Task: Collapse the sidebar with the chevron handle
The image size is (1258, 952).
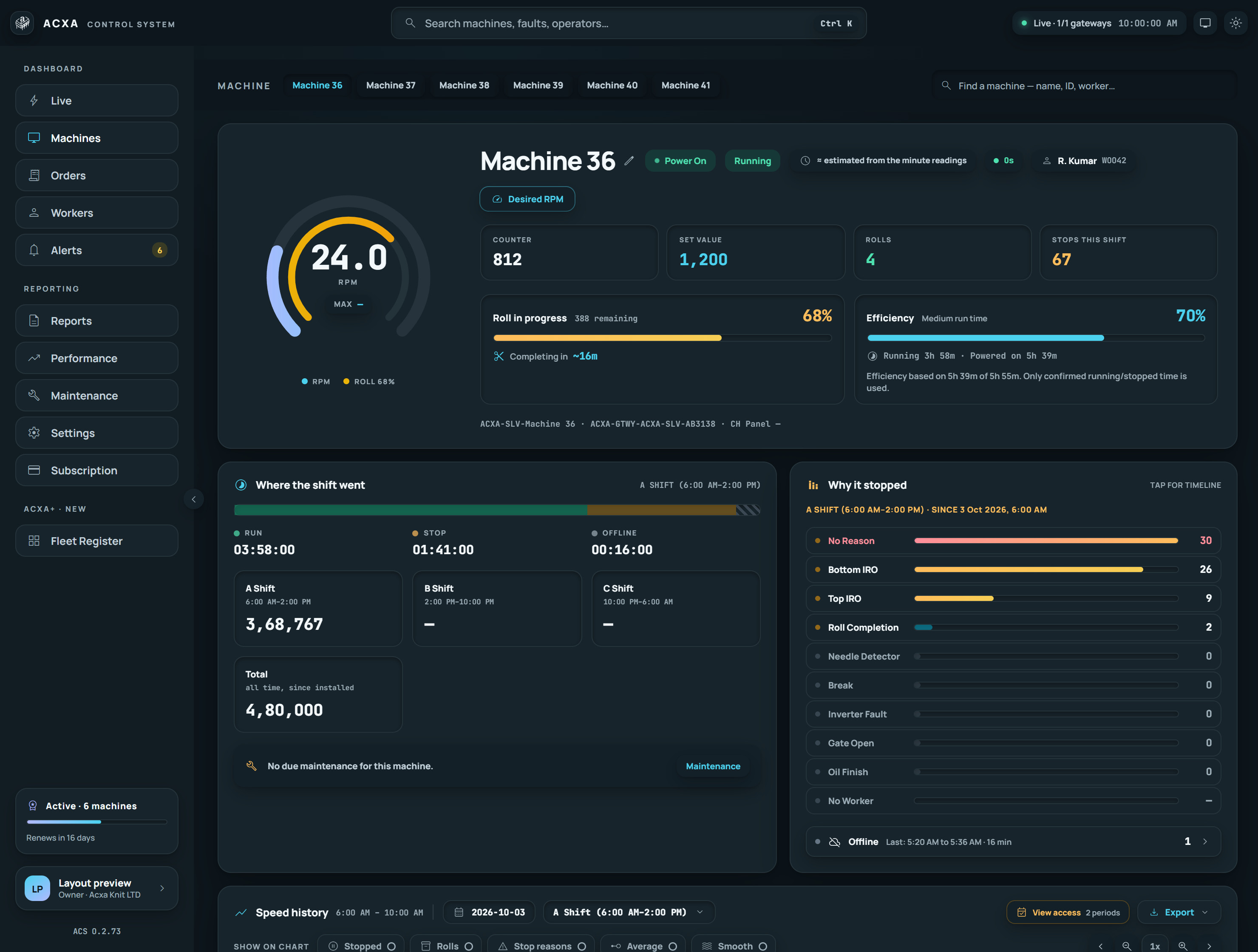Action: (x=194, y=499)
